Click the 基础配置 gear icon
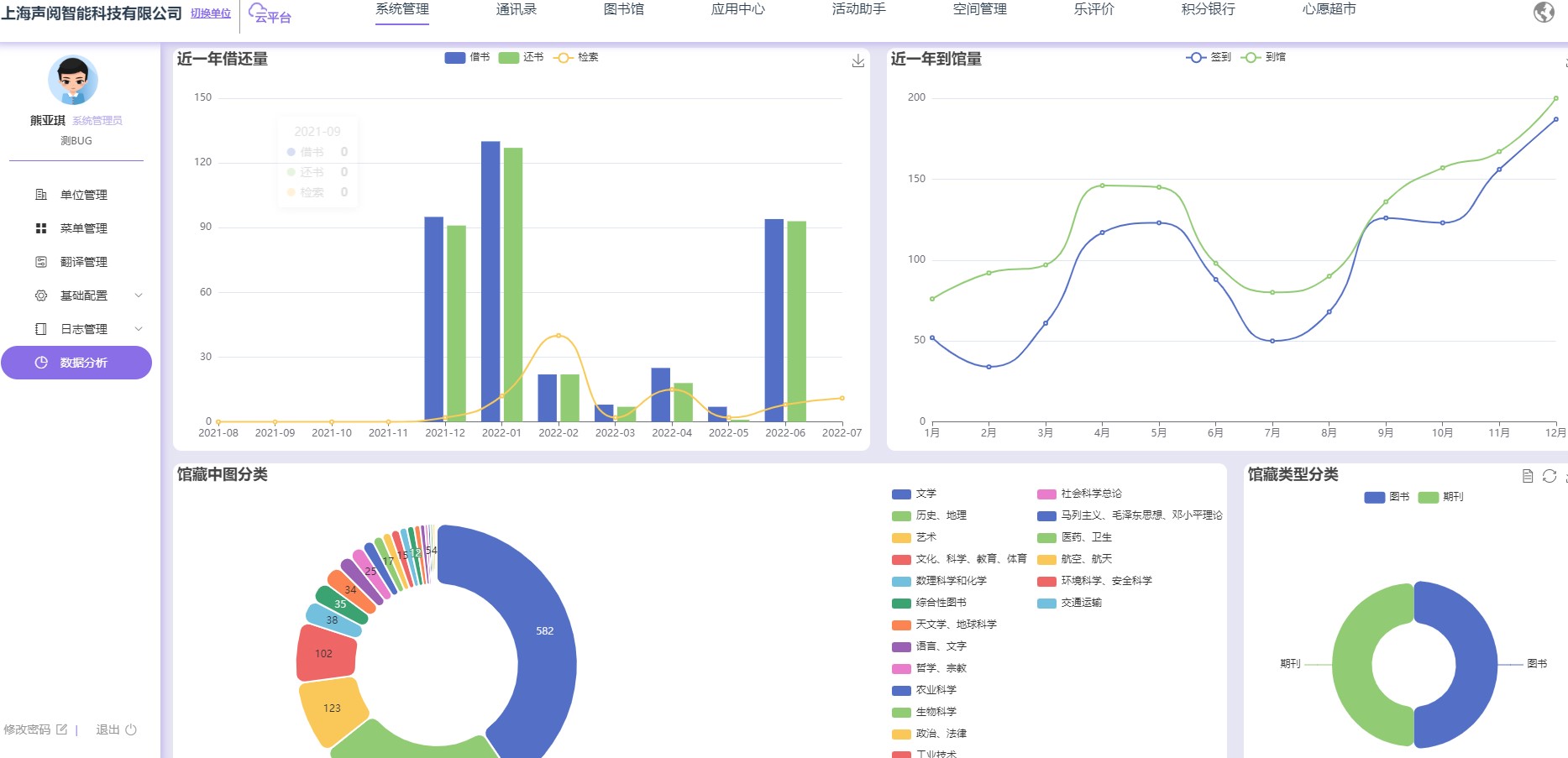1568x758 pixels. coord(41,295)
